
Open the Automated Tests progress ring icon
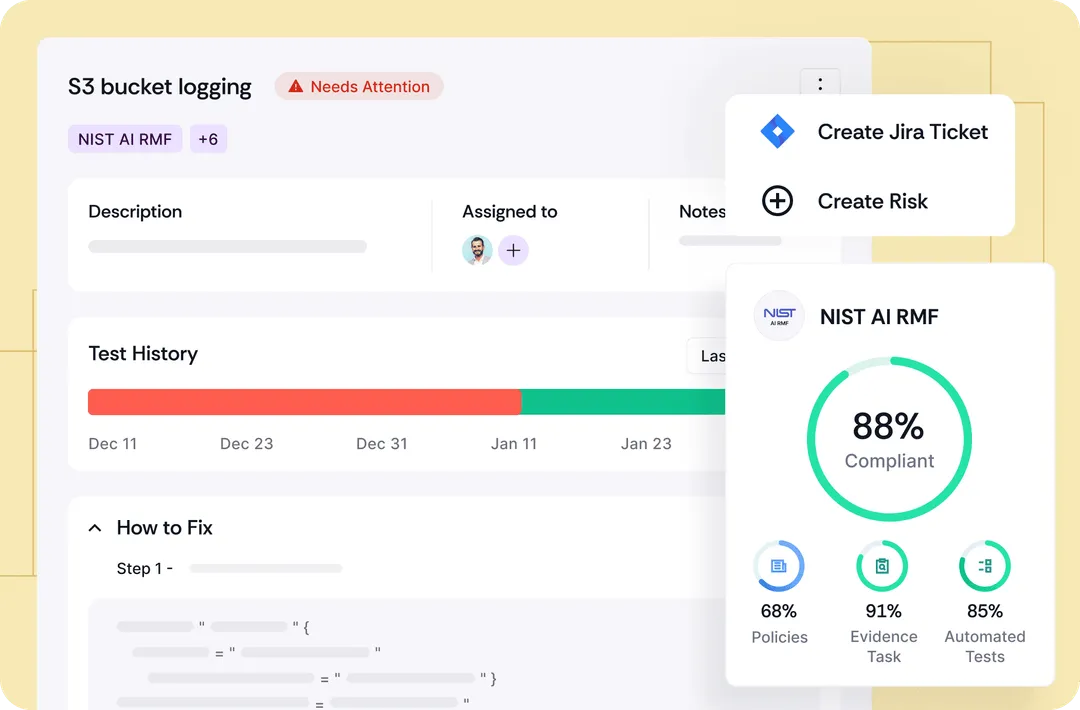click(985, 566)
